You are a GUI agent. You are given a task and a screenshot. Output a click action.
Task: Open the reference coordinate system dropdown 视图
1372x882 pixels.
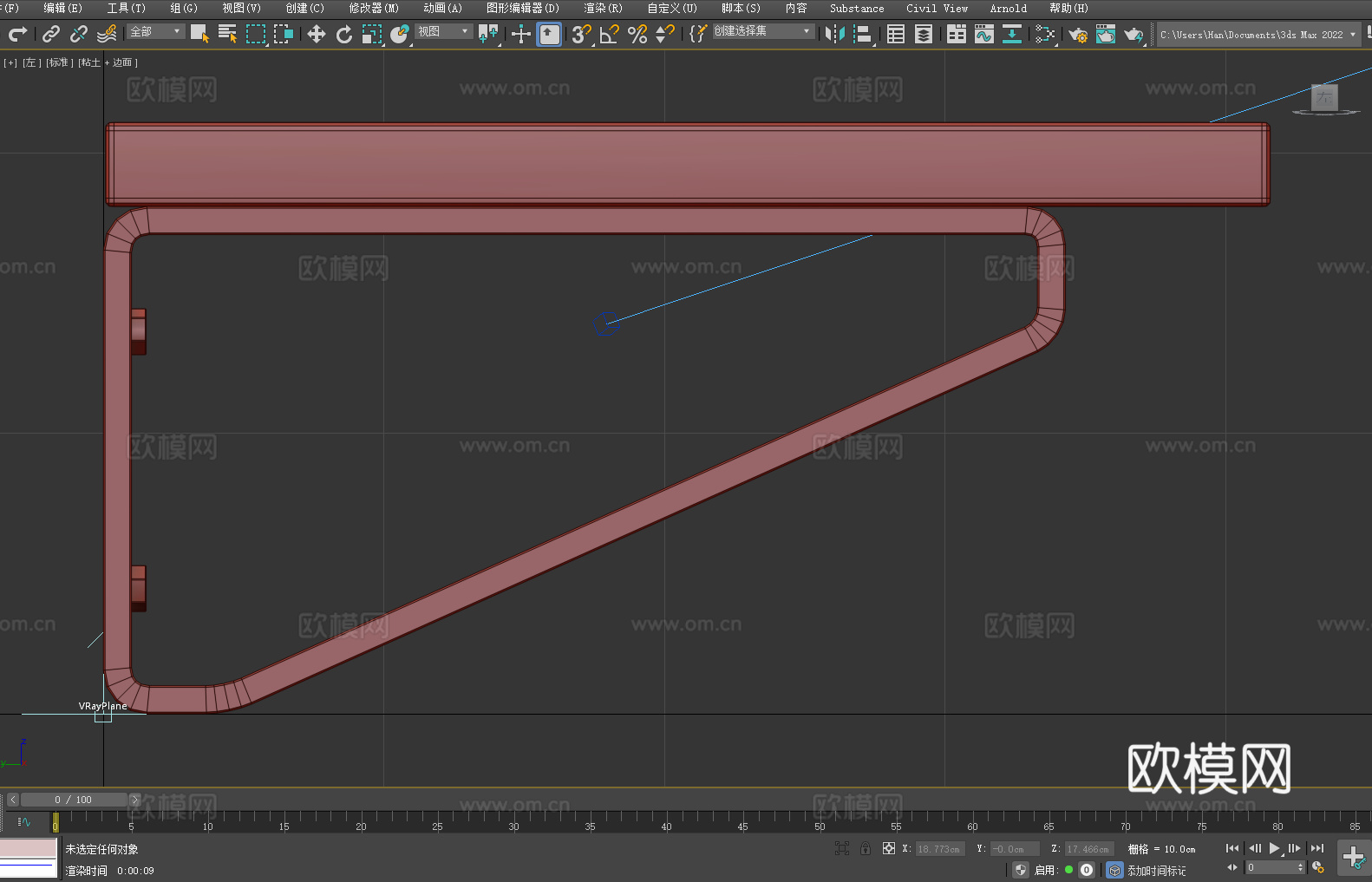(444, 31)
